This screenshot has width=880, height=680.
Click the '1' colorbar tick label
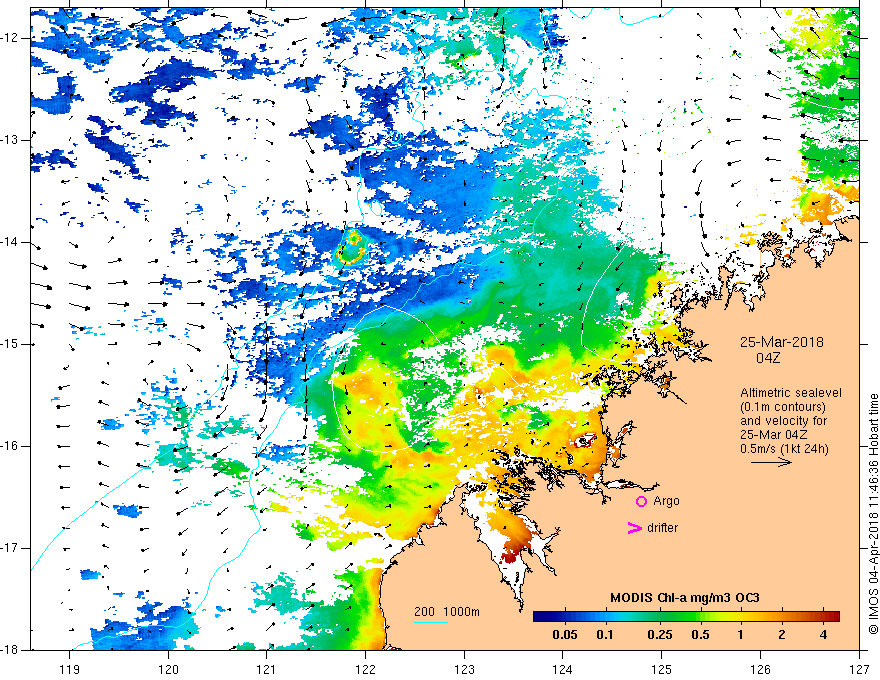(740, 635)
